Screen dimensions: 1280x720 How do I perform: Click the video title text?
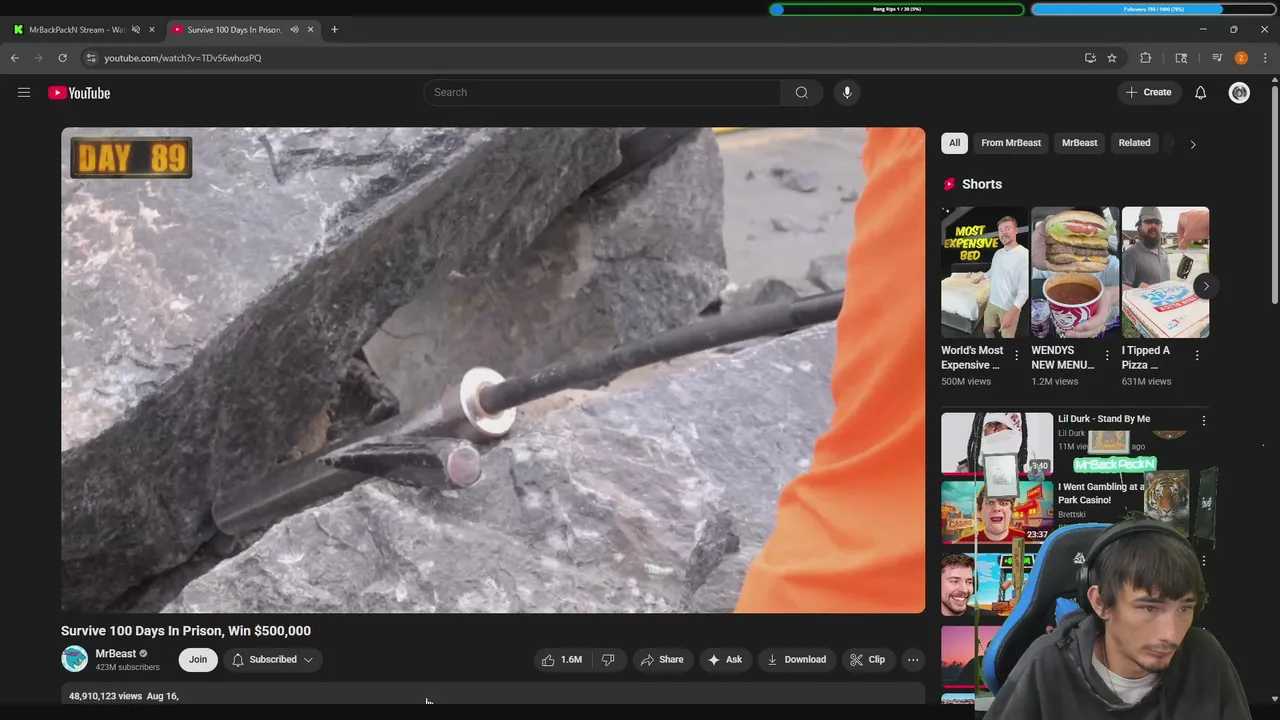pos(186,631)
